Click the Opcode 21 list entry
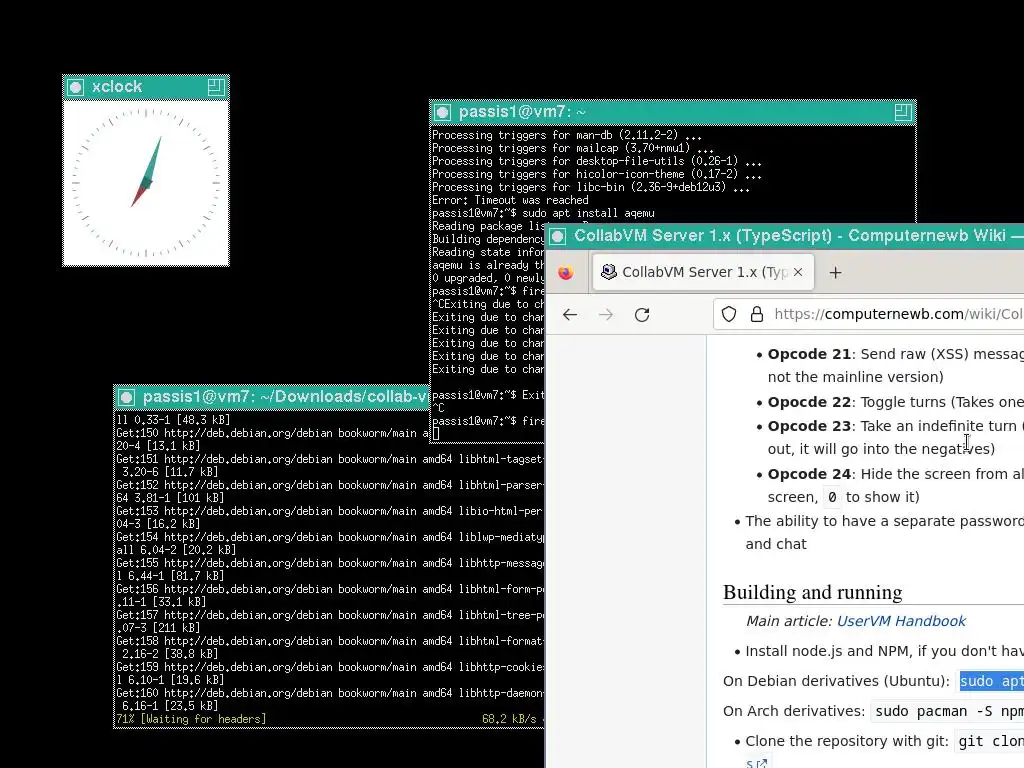The width and height of the screenshot is (1024, 768). tap(895, 366)
